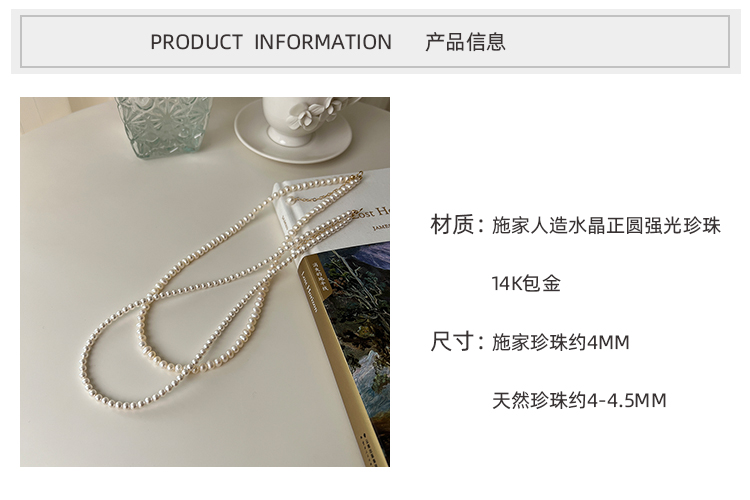Click the white flower decoration on cup
This screenshot has width=750, height=500.
(309, 112)
